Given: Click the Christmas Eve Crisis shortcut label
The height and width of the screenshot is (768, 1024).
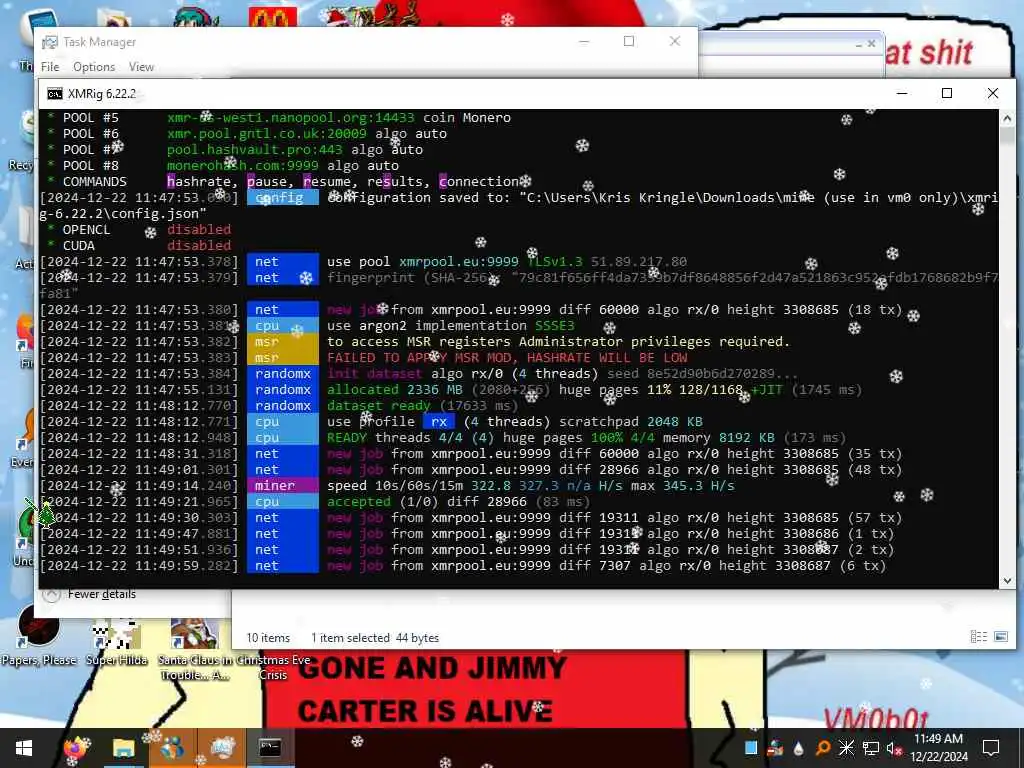Looking at the screenshot, I should pyautogui.click(x=273, y=667).
